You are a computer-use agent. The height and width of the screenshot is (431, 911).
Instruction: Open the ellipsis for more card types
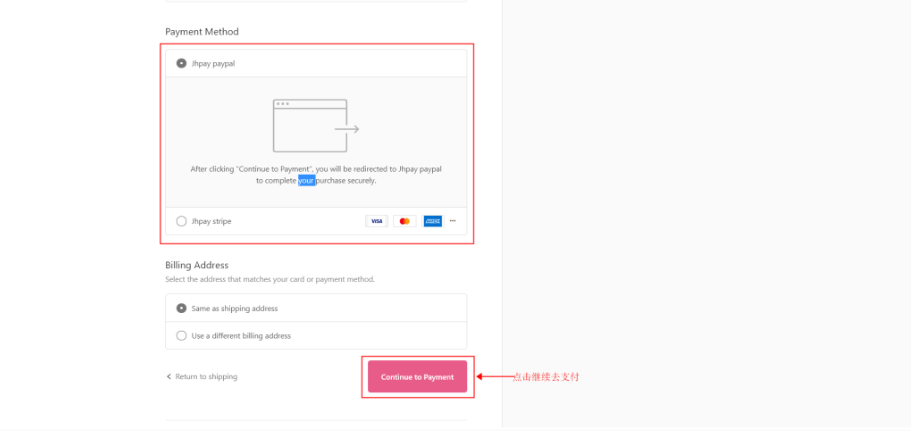453,221
